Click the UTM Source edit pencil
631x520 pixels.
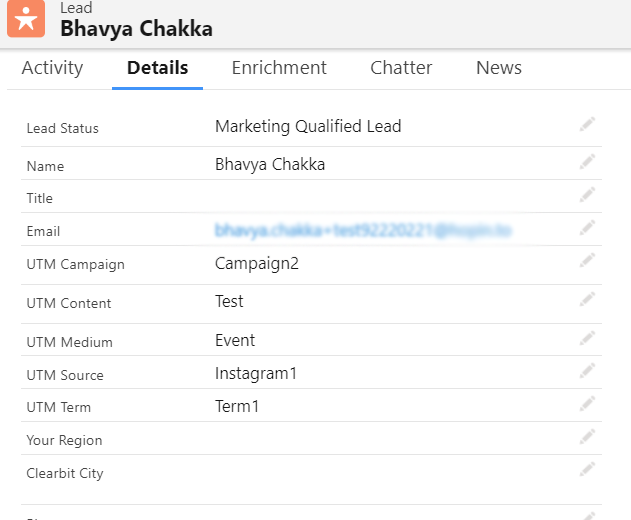tap(587, 371)
